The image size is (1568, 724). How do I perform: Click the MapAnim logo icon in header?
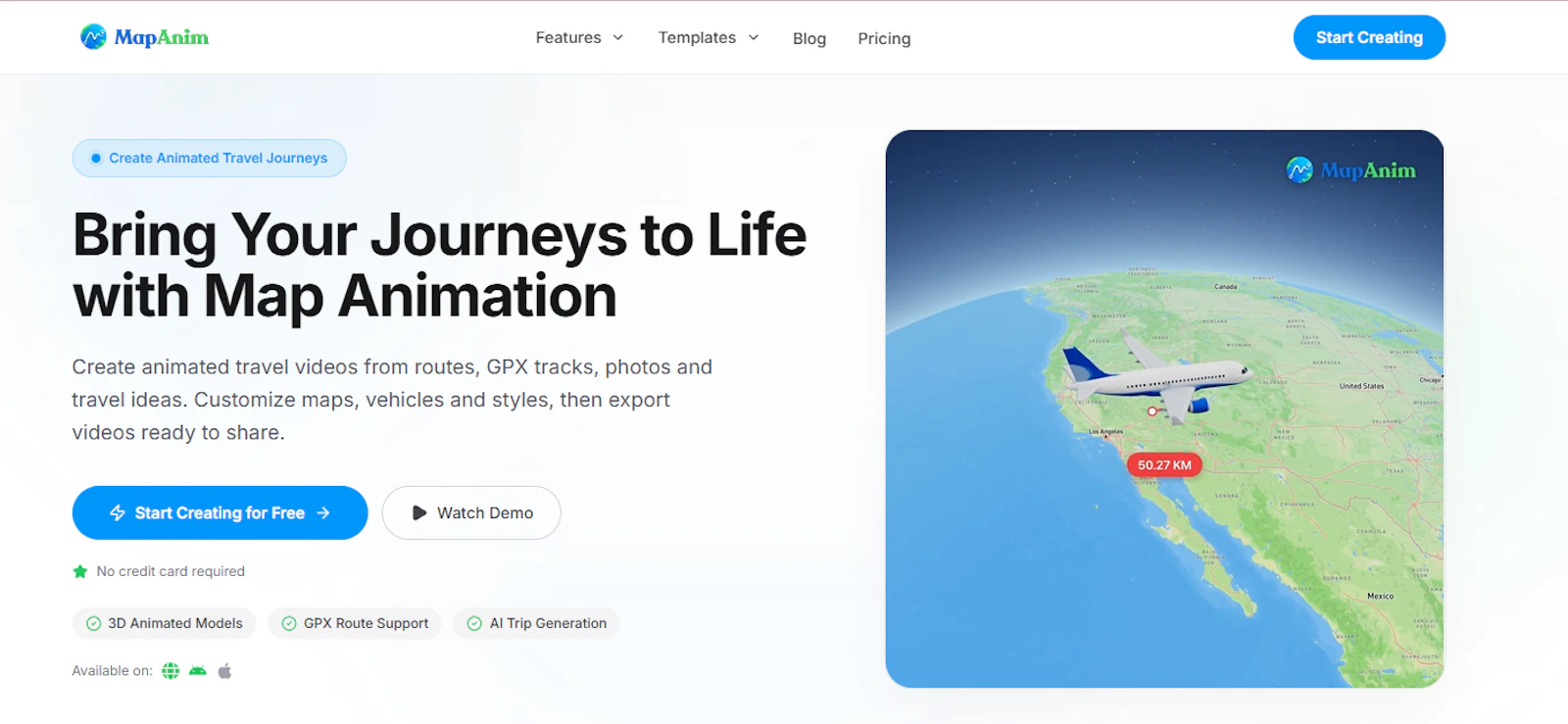(93, 37)
